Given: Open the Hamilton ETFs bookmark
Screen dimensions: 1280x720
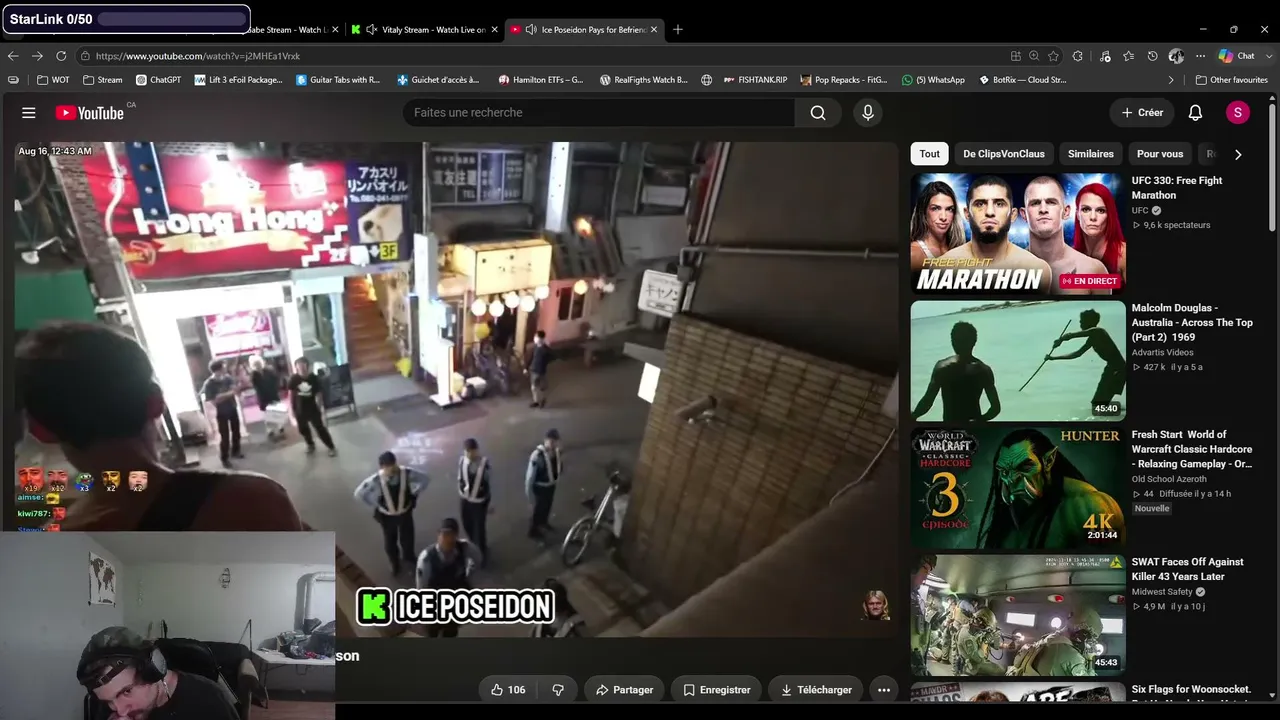Looking at the screenshot, I should pos(541,80).
